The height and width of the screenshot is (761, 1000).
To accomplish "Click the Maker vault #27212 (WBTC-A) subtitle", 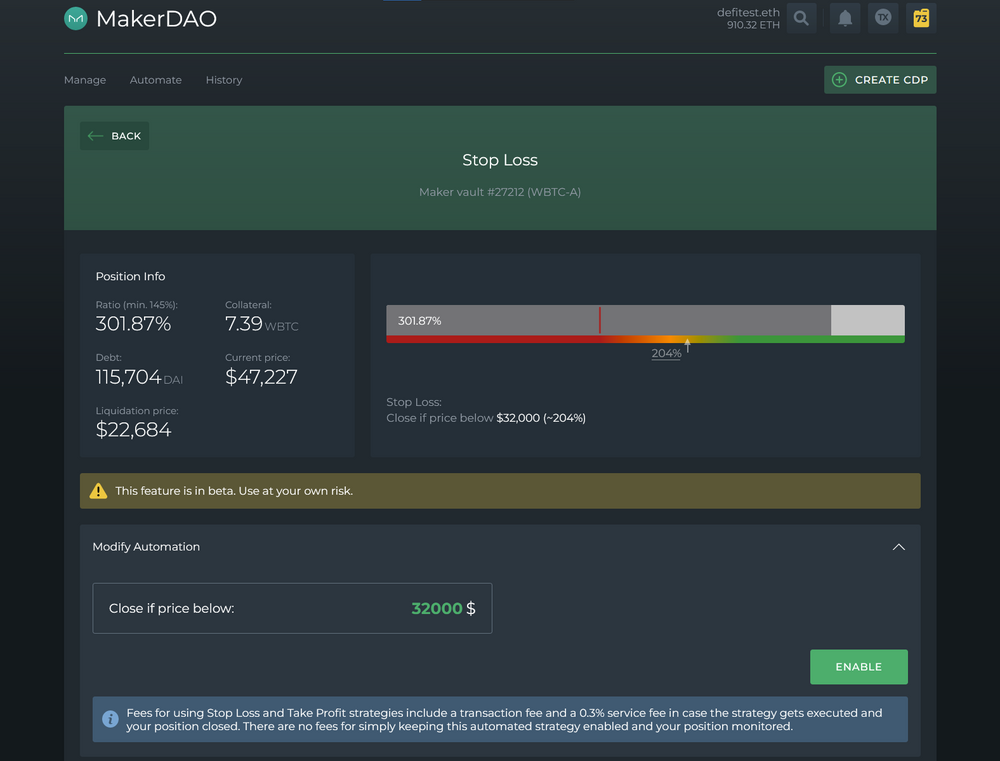I will 500,192.
